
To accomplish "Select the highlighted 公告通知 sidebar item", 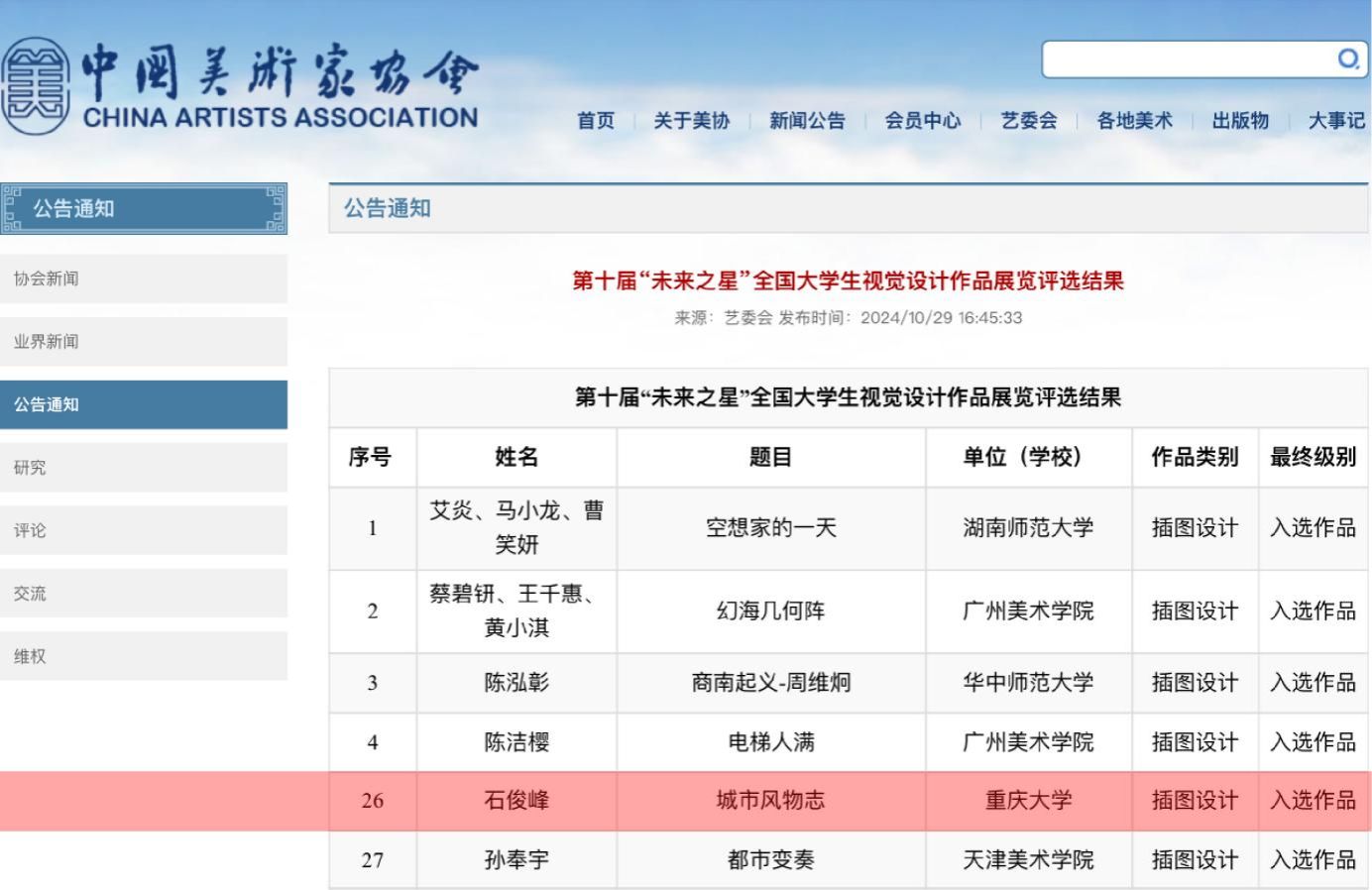I will coord(144,404).
